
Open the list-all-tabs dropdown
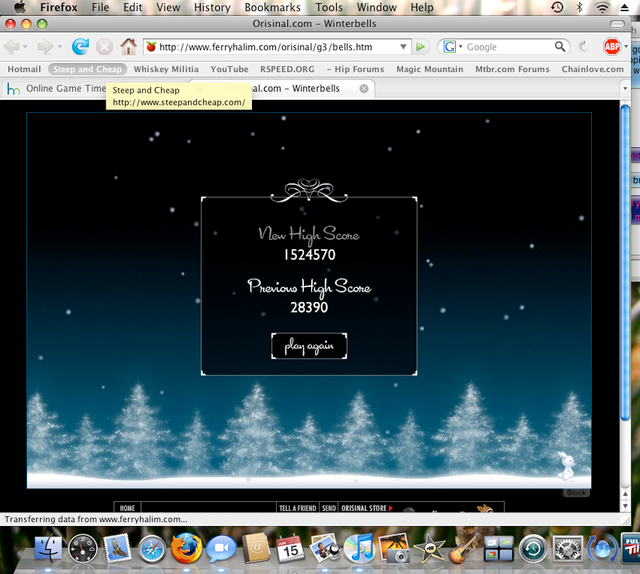pos(624,88)
